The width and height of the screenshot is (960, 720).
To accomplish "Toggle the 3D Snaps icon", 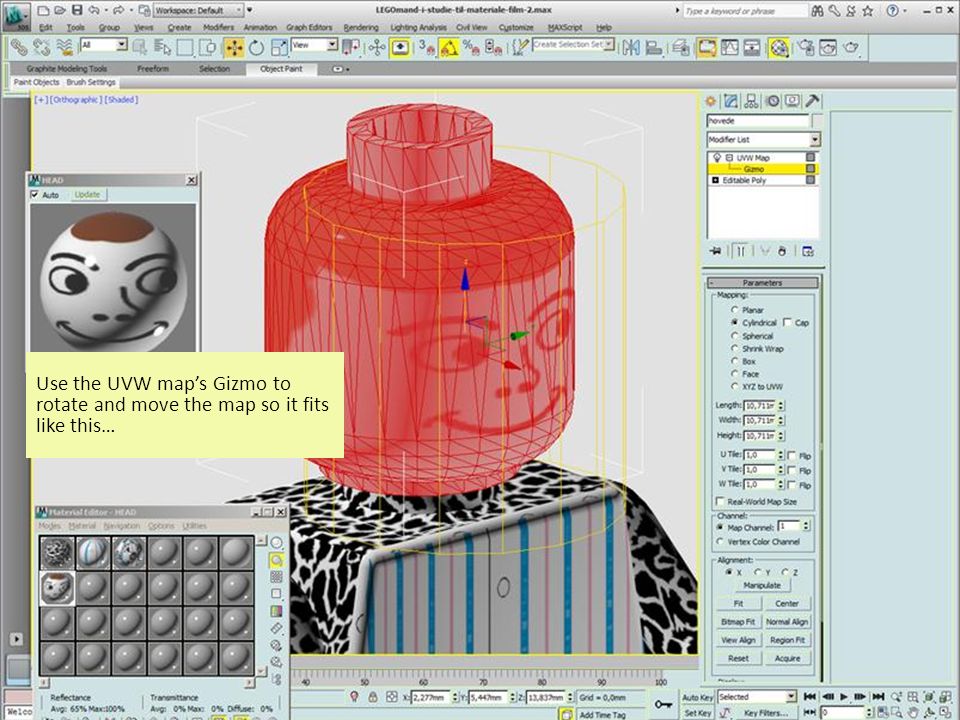I will [426, 47].
